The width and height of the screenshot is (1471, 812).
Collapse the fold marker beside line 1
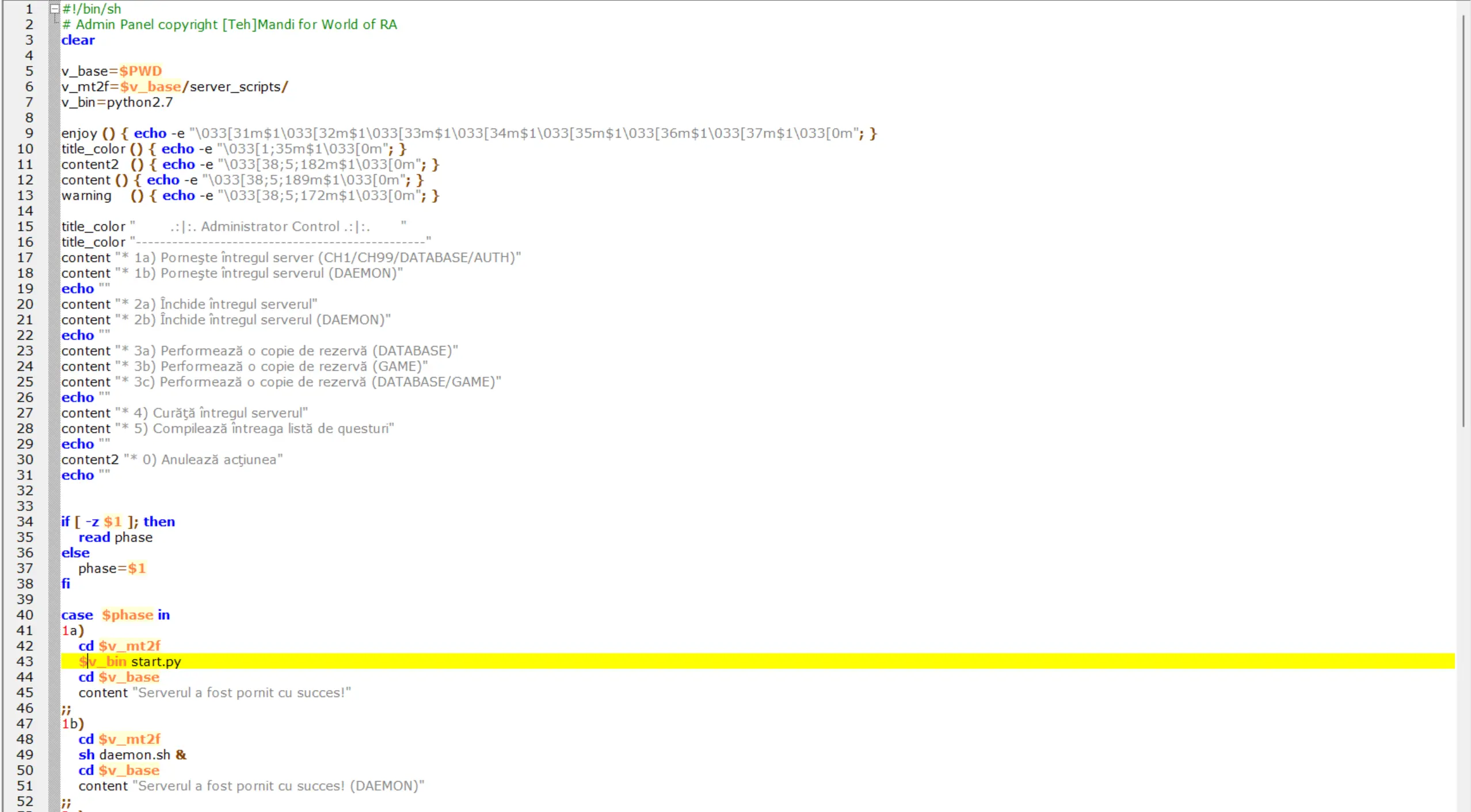[x=54, y=9]
